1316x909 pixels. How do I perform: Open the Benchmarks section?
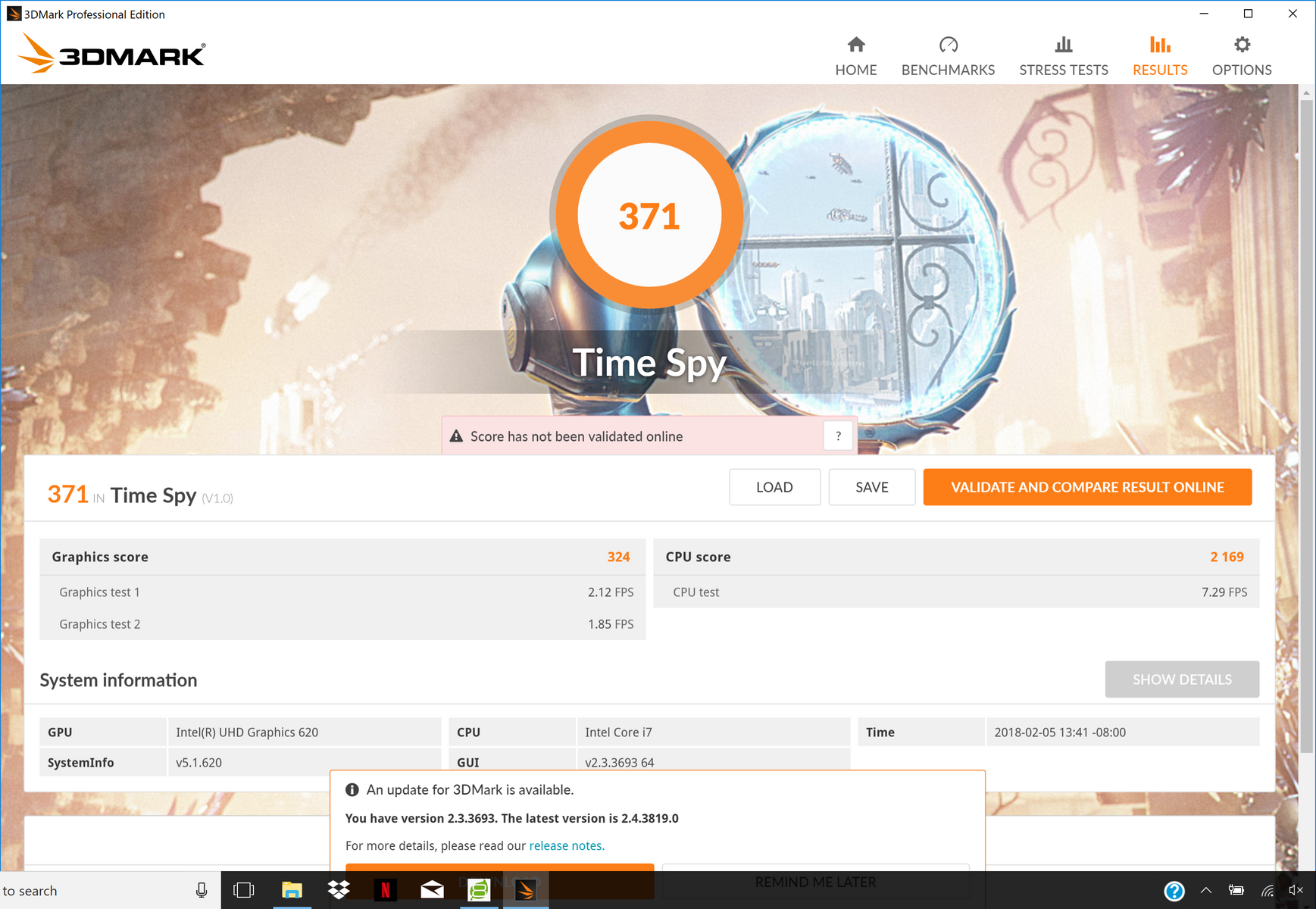947,57
